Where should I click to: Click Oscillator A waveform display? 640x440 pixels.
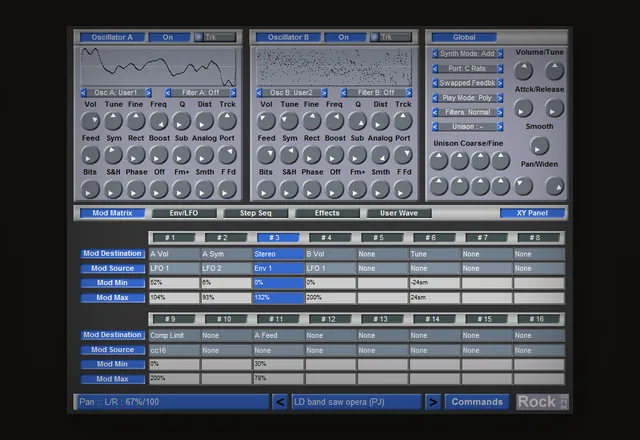click(x=158, y=67)
